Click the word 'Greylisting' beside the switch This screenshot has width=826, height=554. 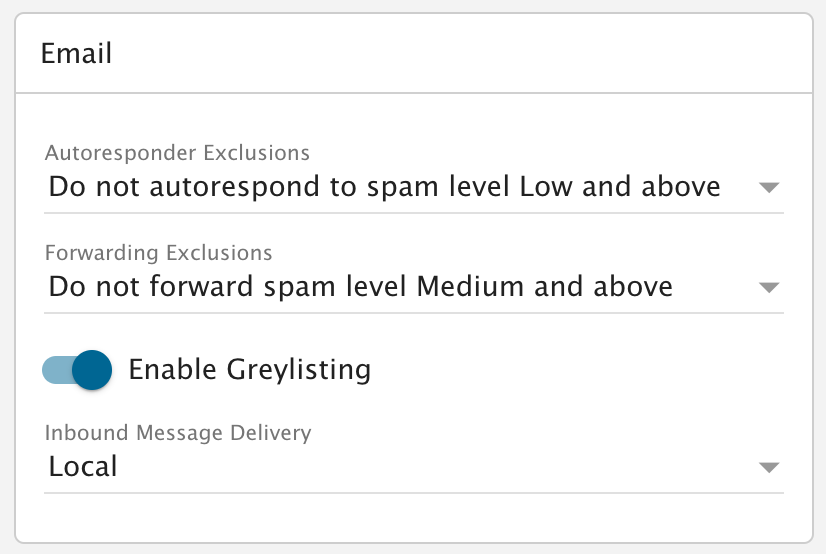pyautogui.click(x=299, y=370)
